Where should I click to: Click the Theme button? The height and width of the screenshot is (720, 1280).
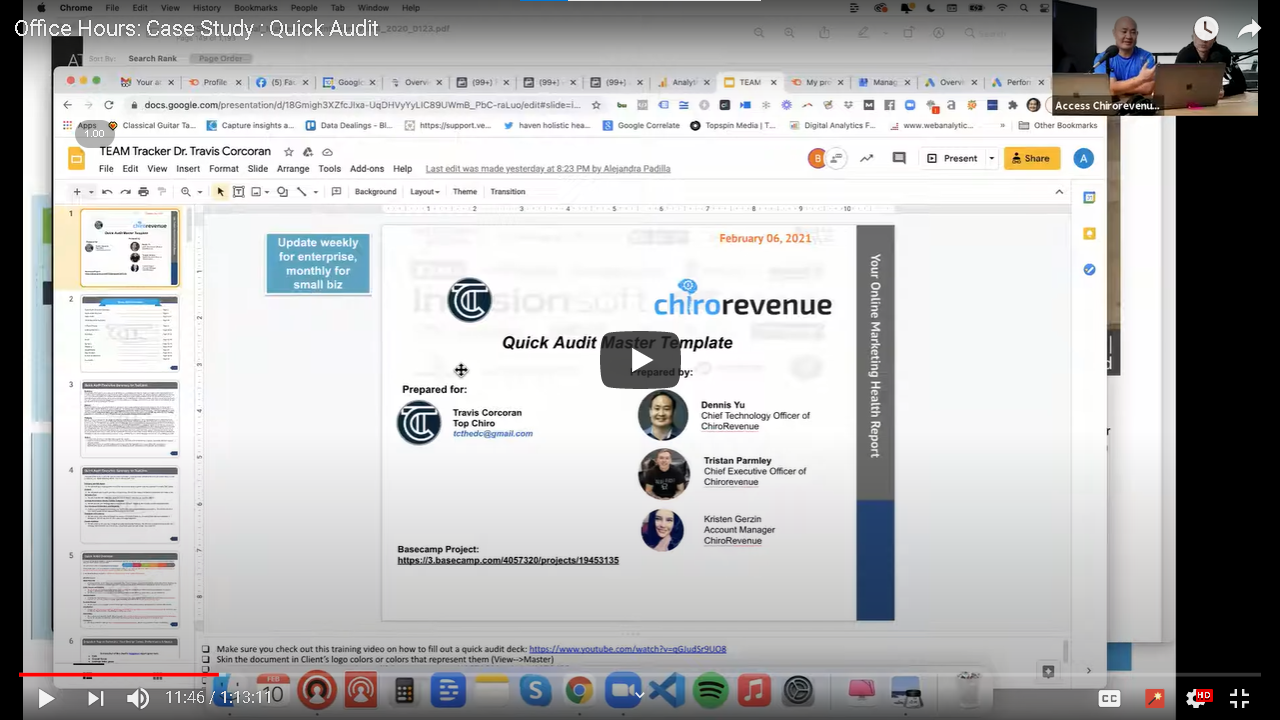(465, 191)
